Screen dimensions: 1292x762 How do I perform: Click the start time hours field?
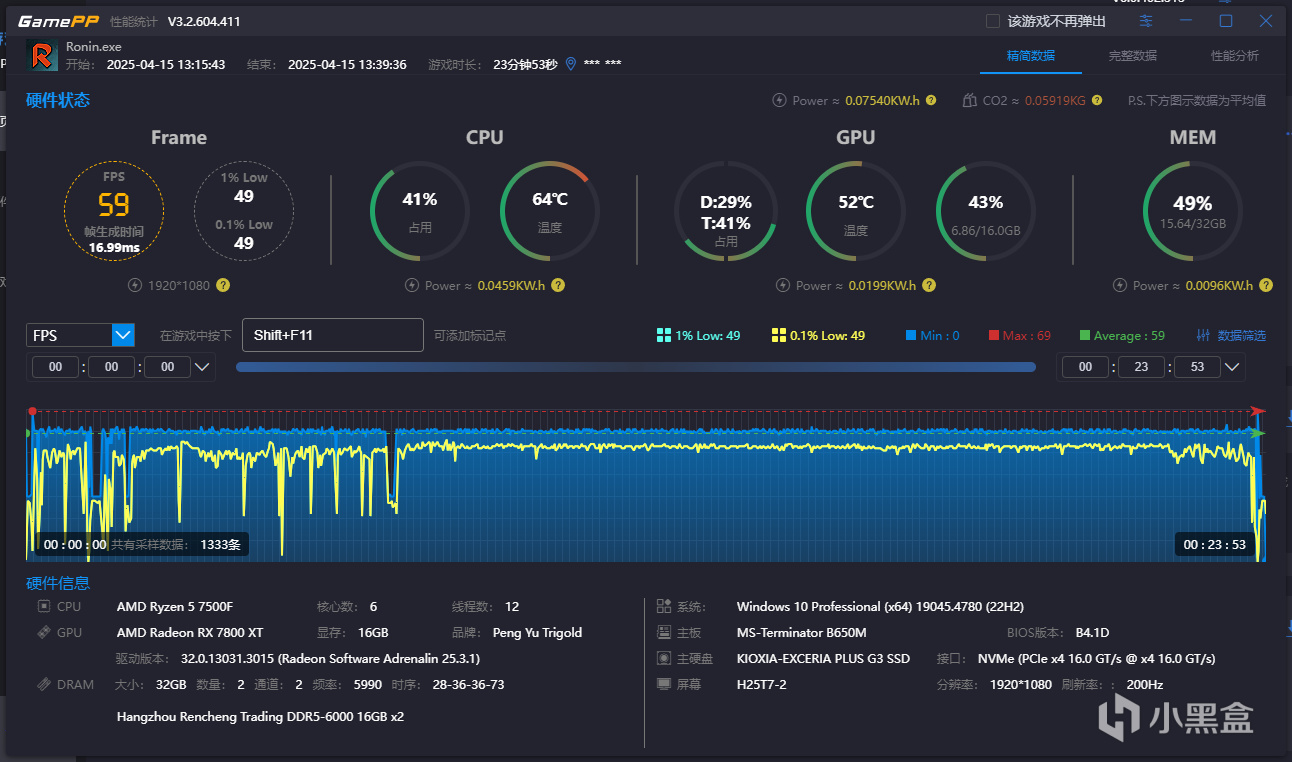pos(55,367)
